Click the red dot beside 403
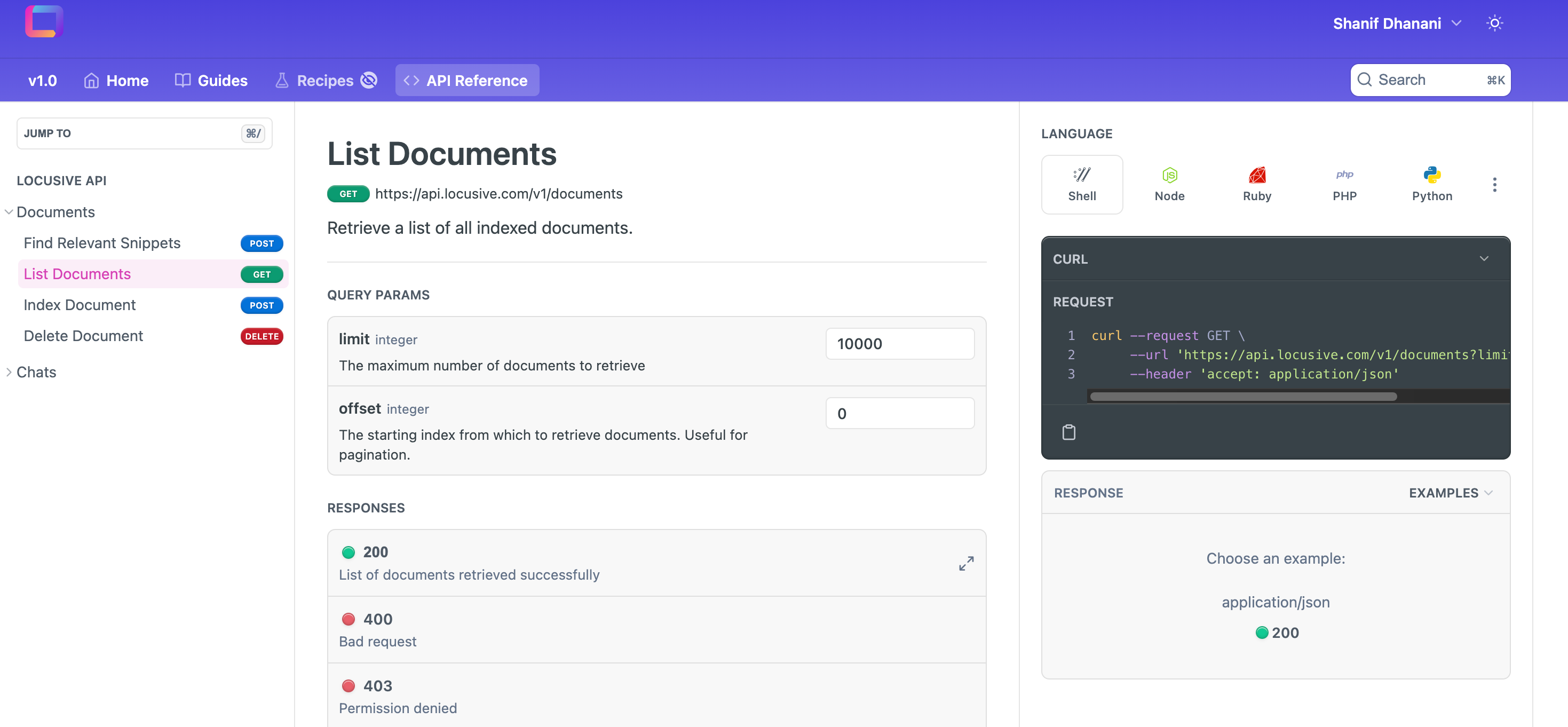 pos(348,686)
